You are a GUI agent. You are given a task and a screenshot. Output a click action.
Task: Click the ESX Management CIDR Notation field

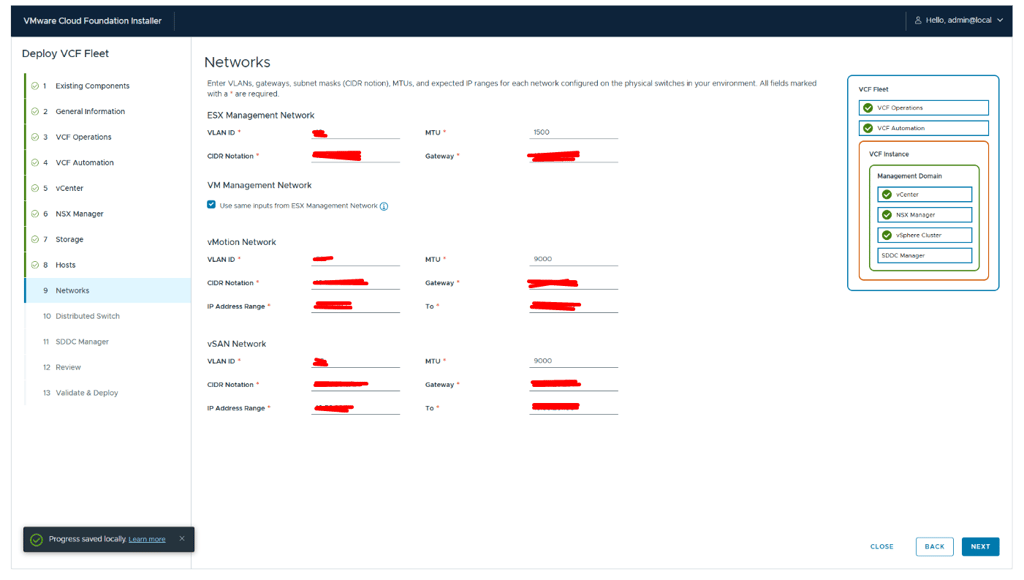355,156
